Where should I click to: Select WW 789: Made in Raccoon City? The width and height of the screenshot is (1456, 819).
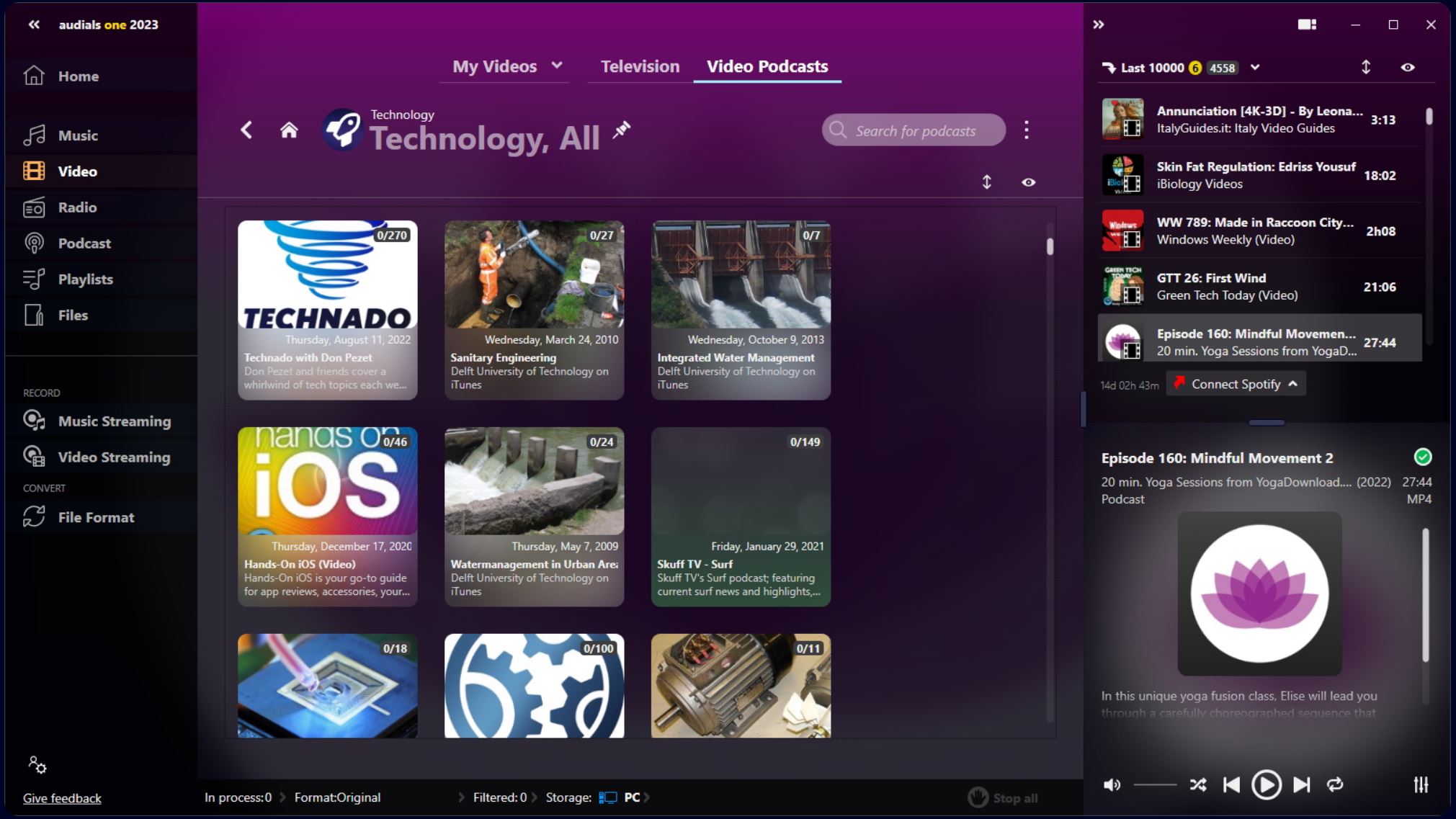click(x=1259, y=231)
